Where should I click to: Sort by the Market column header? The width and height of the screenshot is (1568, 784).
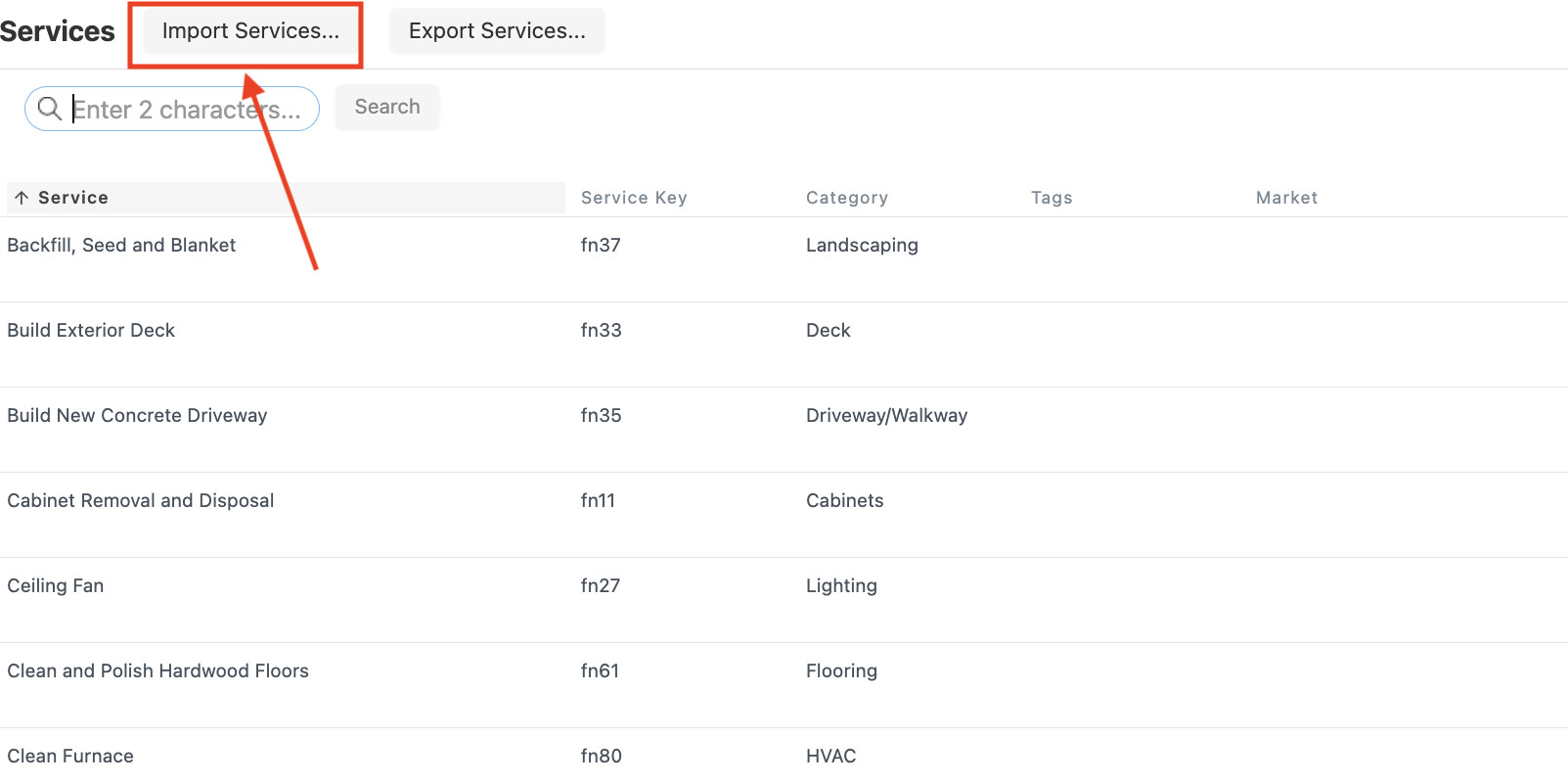(1286, 198)
